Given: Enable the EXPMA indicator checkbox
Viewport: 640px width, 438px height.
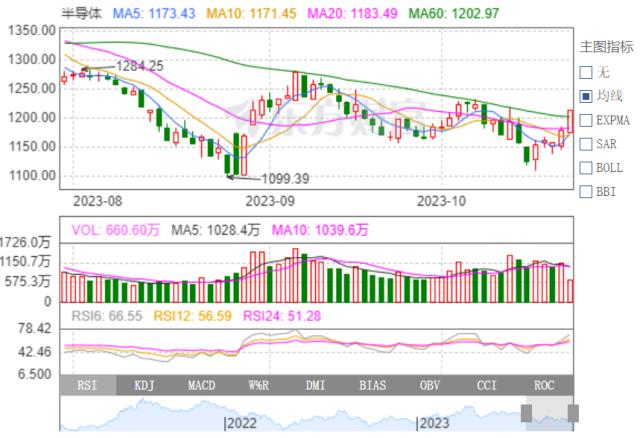Looking at the screenshot, I should click(x=586, y=120).
